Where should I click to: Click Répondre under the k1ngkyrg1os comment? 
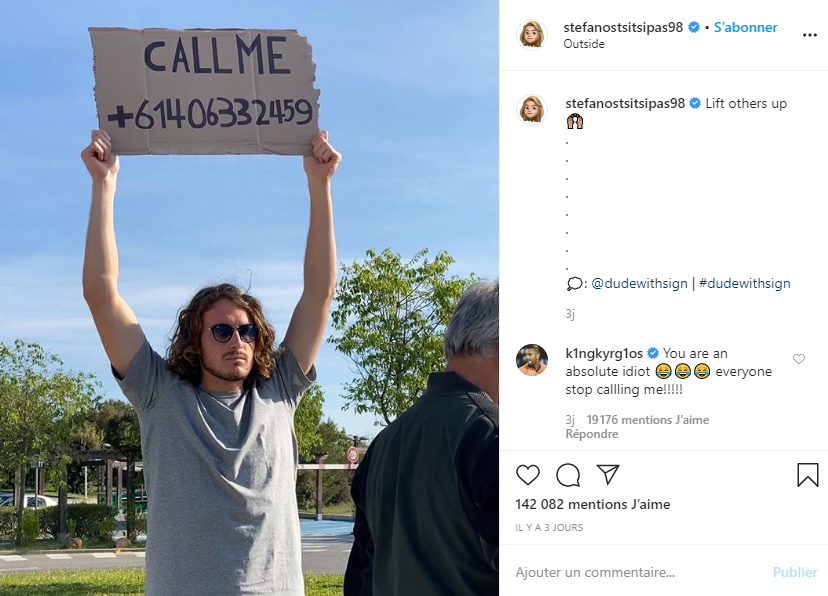[x=591, y=434]
